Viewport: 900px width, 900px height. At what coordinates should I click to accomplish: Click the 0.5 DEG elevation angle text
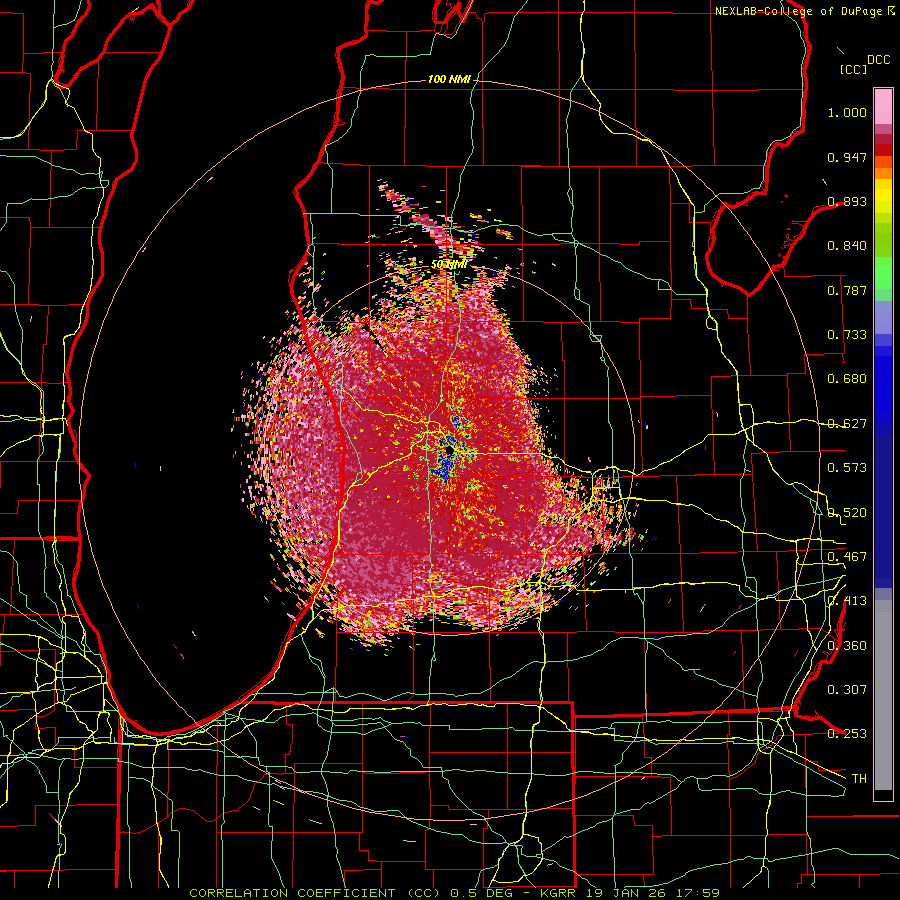coord(480,893)
